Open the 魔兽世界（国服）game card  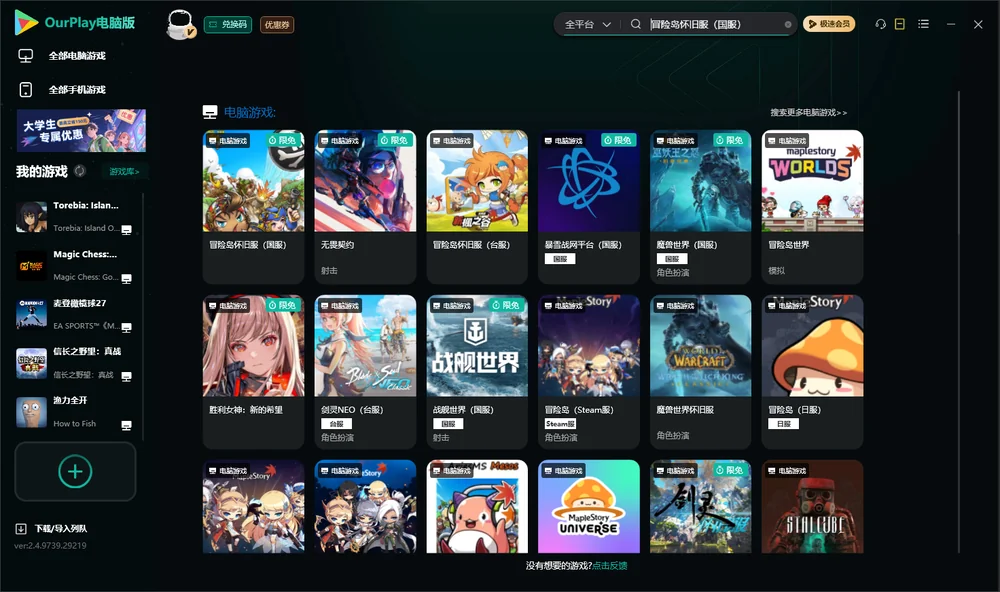(701, 207)
